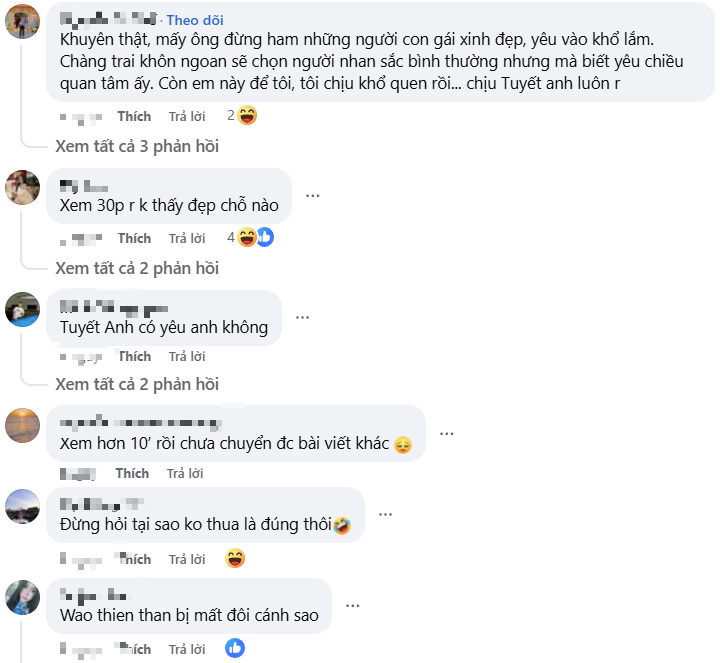Viewport: 727px width, 663px height.
Task: Click avatar of 'Wao thien than' commenter
Action: [x=22, y=597]
